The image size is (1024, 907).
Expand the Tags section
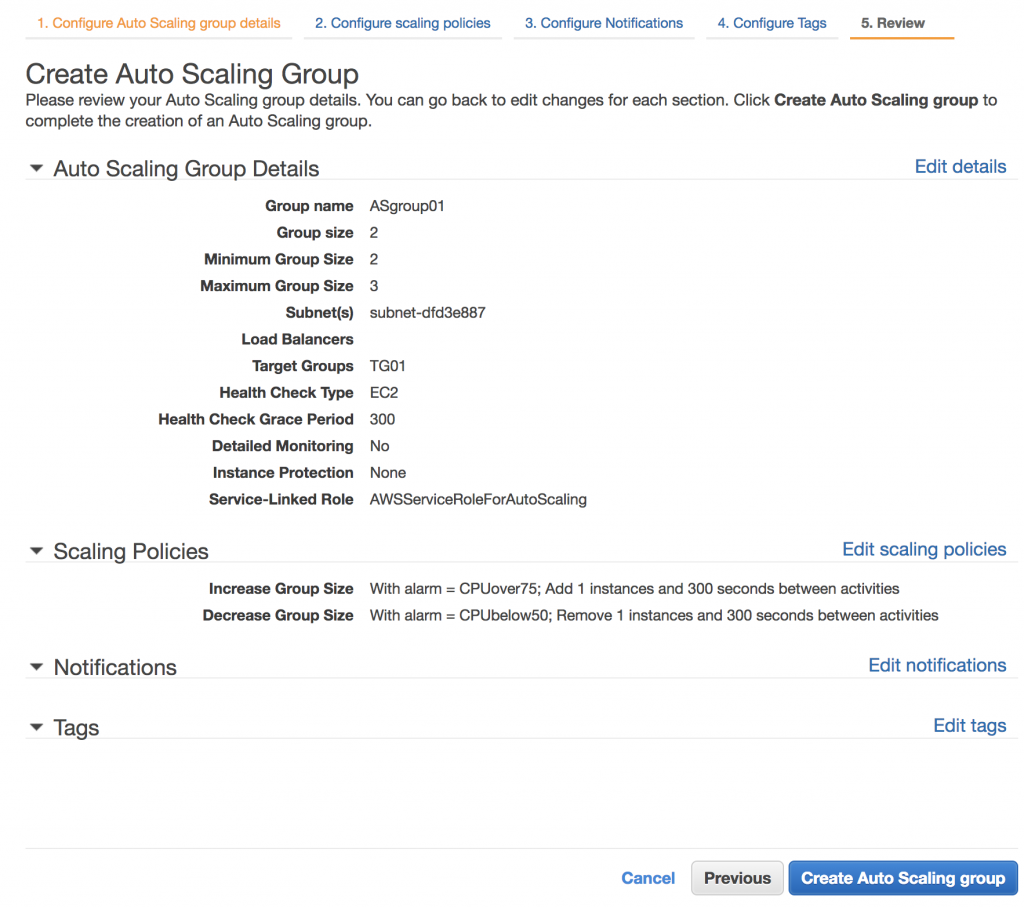[36, 727]
